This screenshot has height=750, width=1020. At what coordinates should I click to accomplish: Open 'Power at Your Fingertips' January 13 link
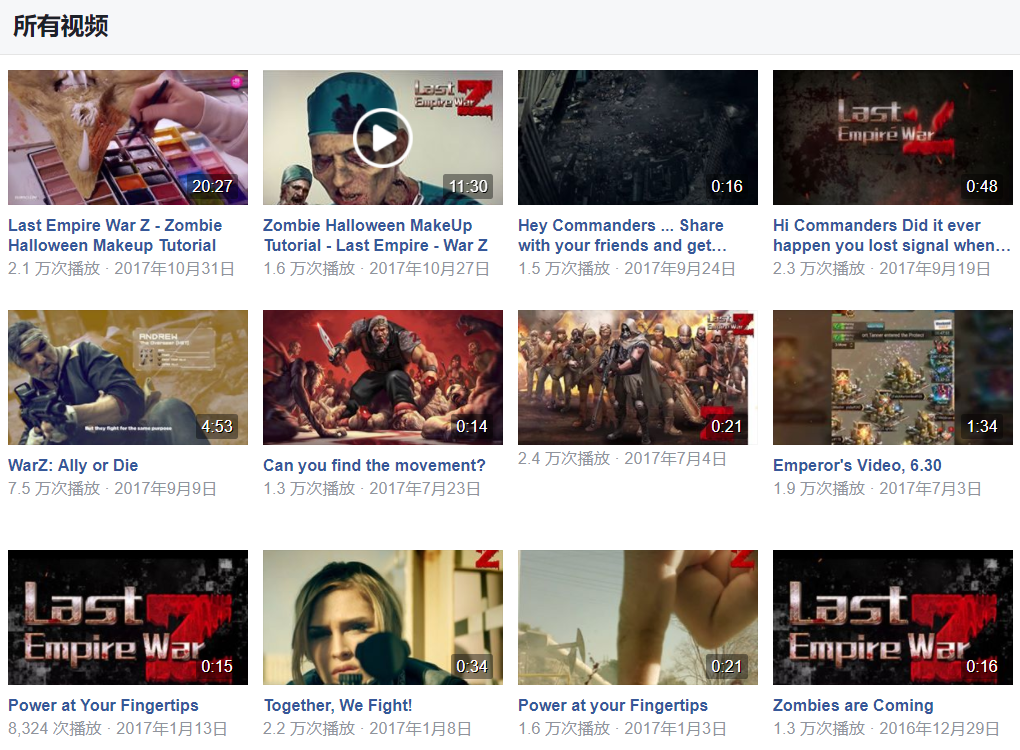103,705
